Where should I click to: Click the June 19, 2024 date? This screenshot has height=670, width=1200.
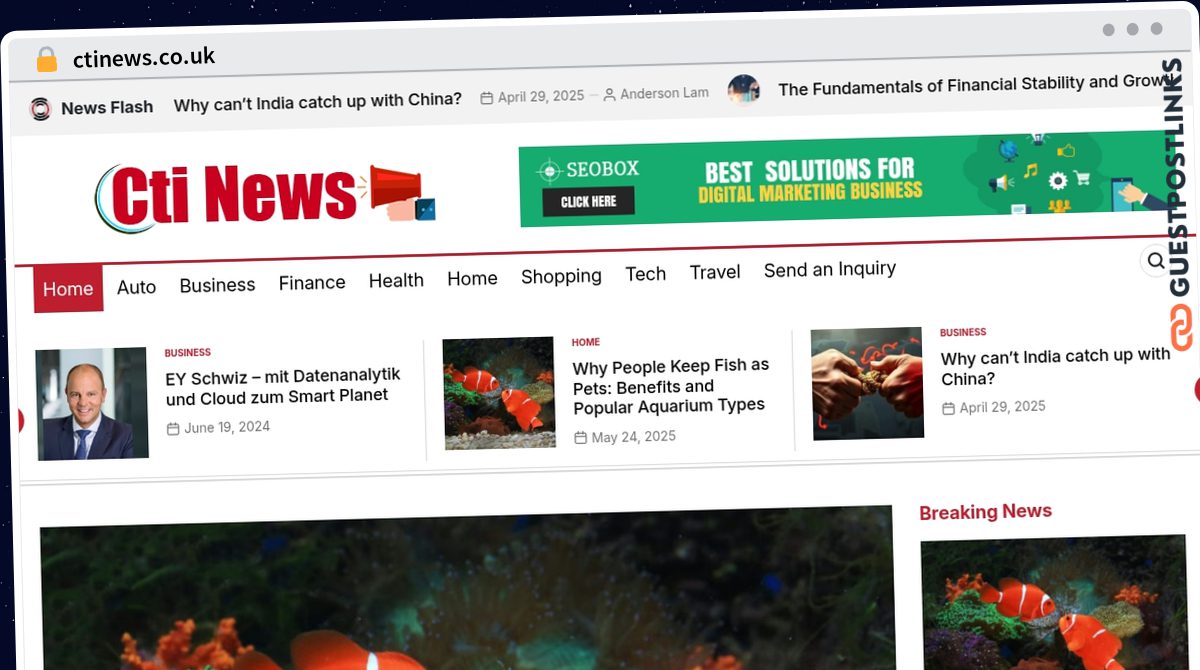point(227,428)
